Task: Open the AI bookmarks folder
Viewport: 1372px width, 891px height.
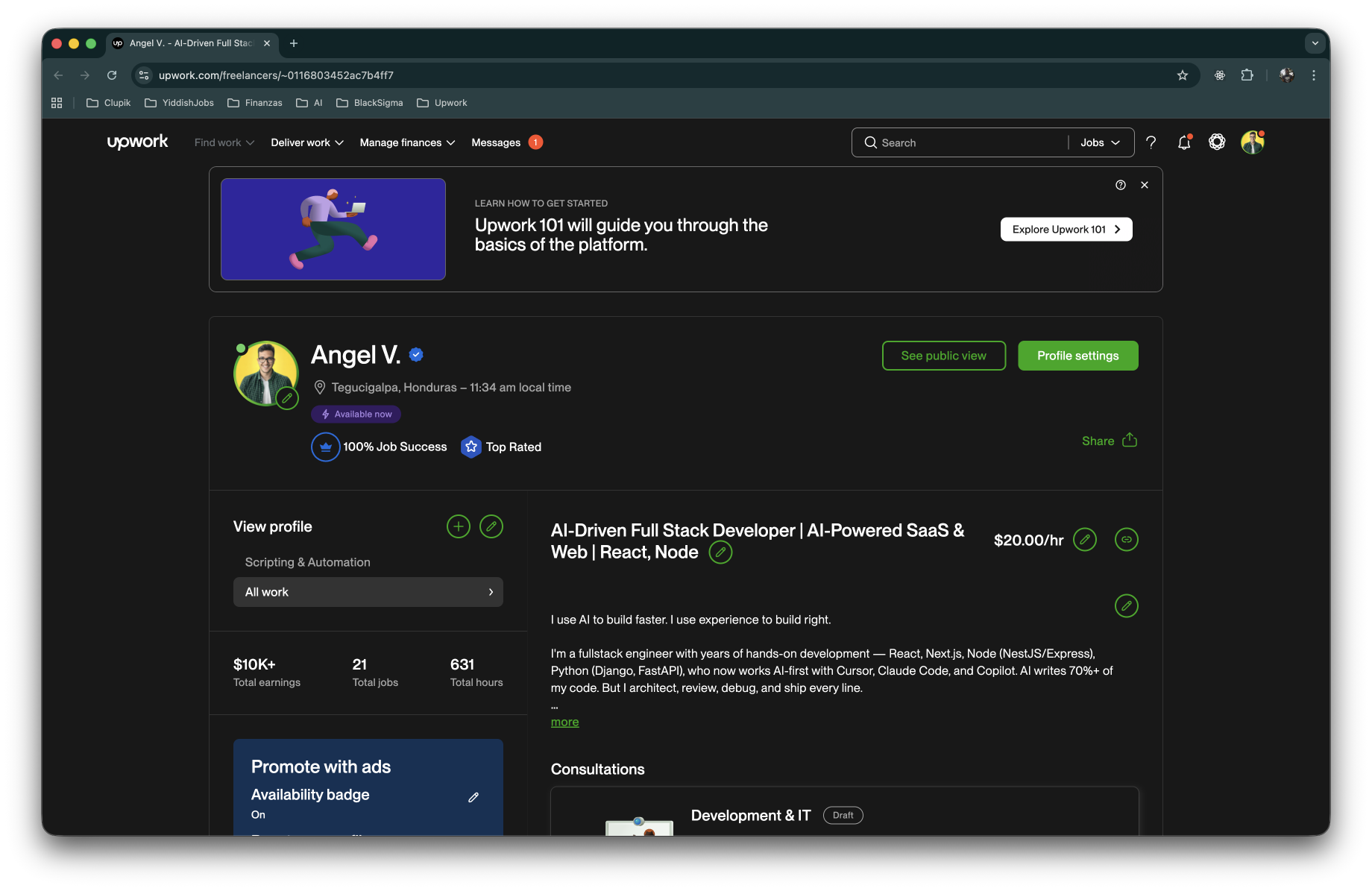Action: tap(309, 103)
